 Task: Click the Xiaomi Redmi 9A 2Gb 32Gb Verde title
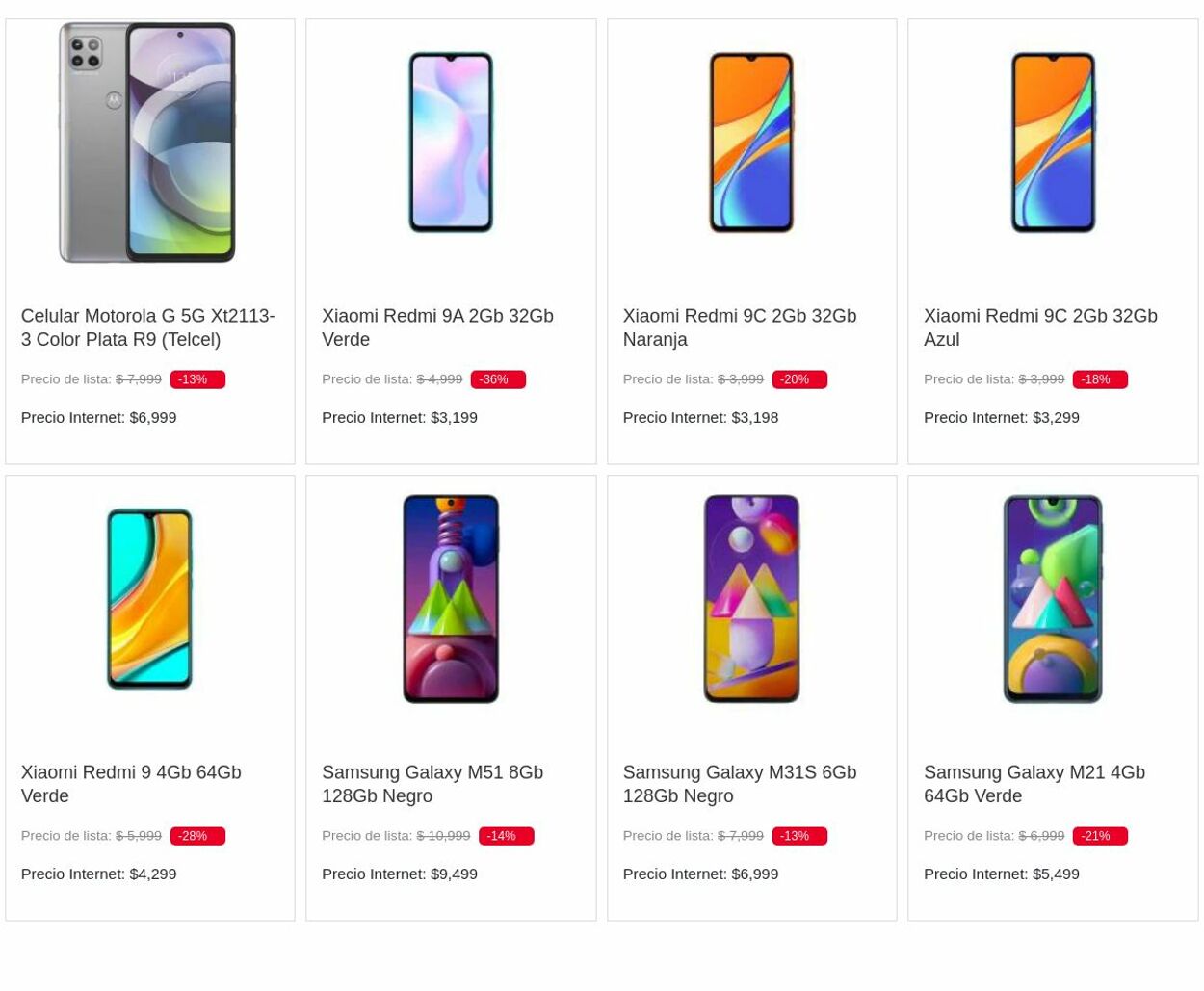click(437, 327)
